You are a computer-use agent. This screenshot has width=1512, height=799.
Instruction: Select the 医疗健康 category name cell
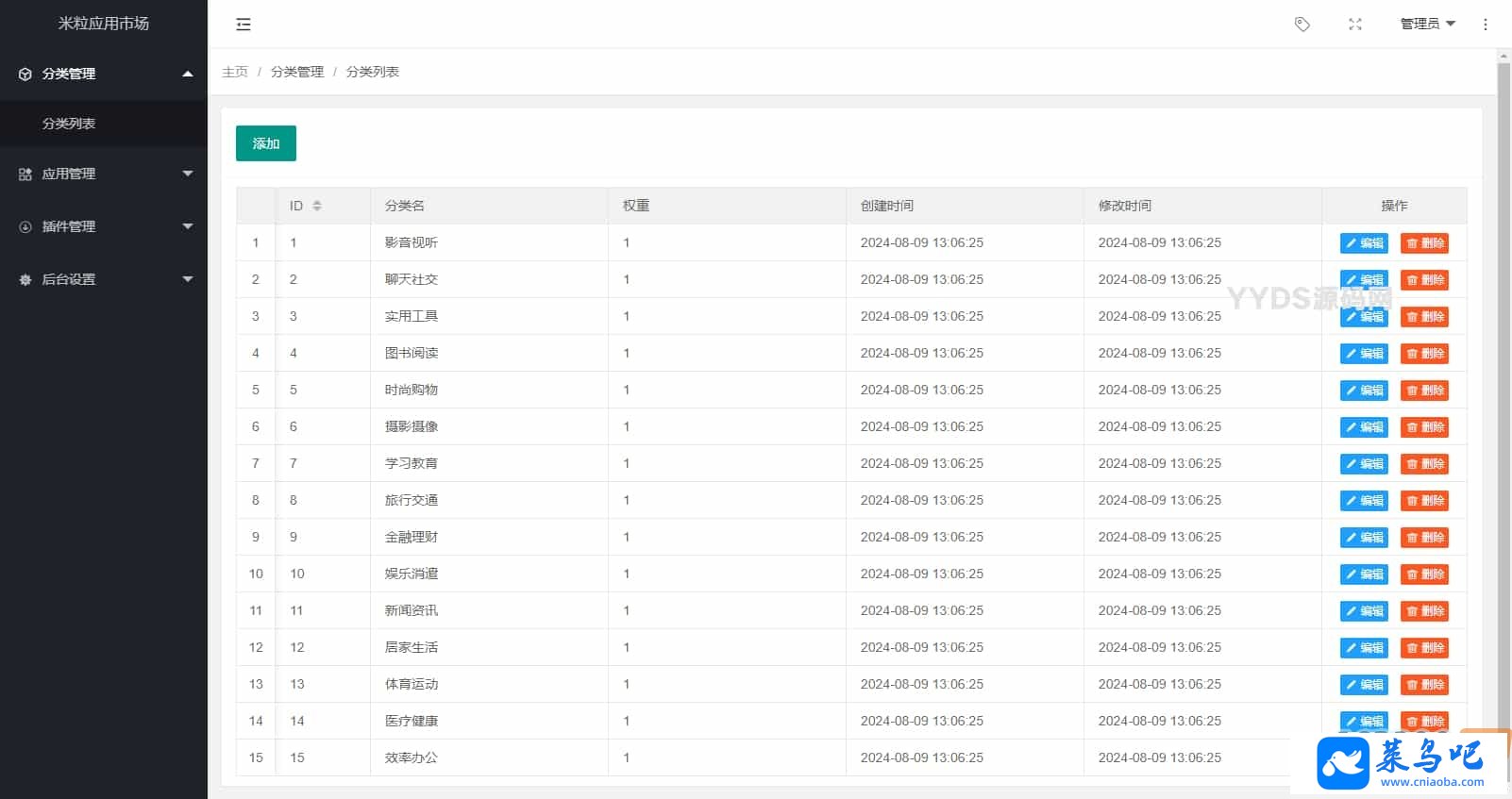coord(489,721)
